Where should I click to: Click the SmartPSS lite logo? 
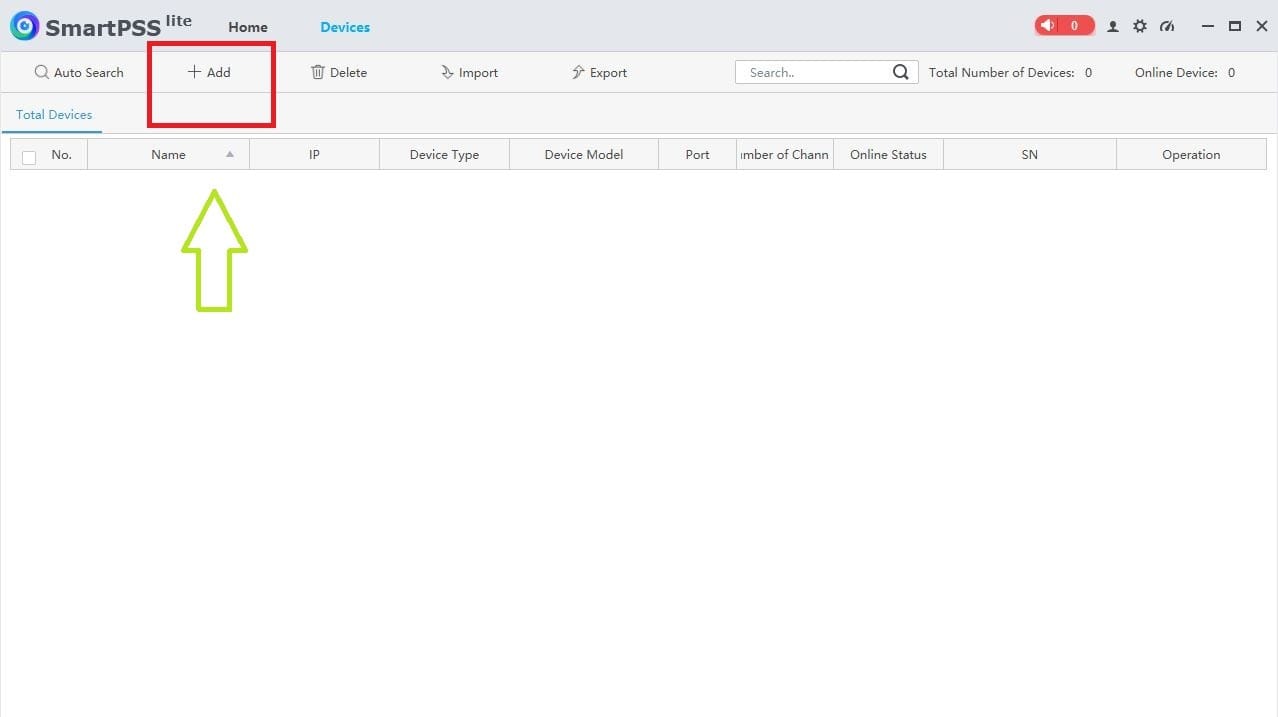[24, 25]
